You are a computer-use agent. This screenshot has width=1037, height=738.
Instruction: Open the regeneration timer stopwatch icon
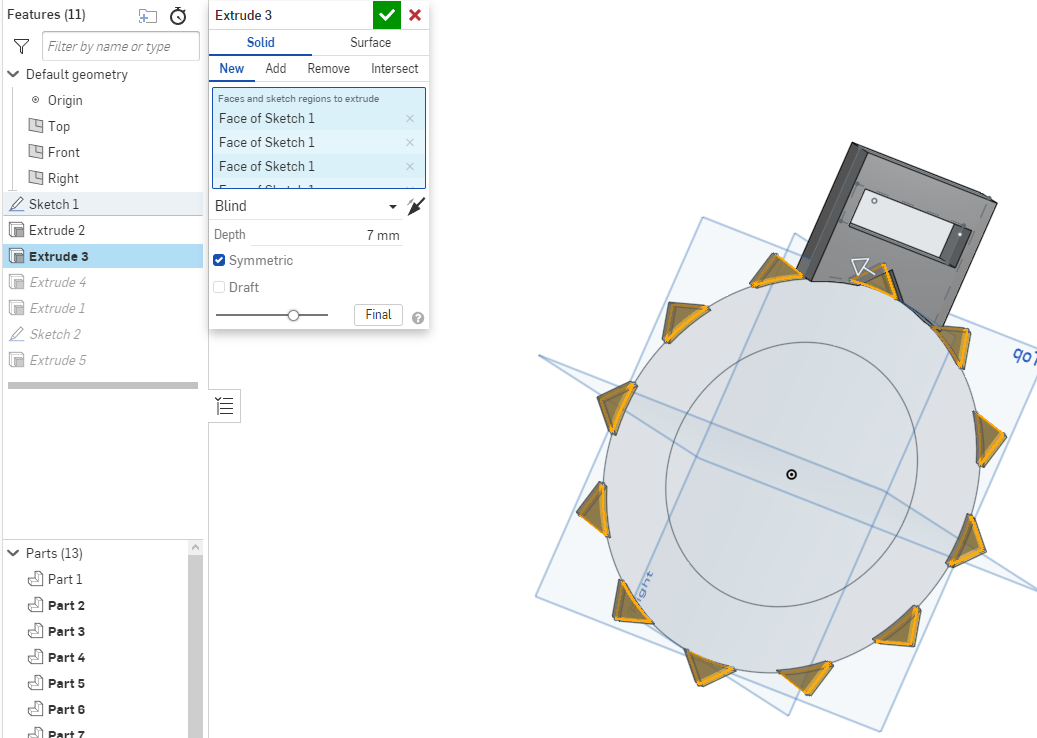[x=178, y=16]
